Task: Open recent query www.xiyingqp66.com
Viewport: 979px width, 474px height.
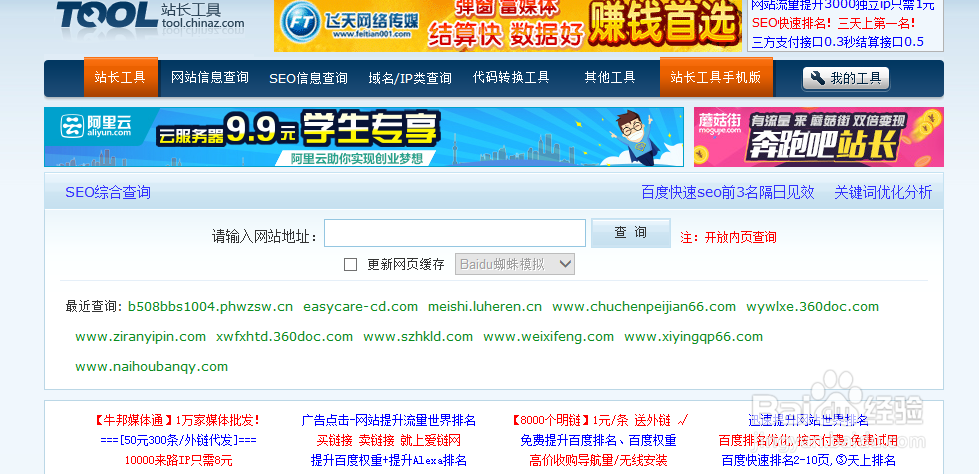Action: pos(694,337)
